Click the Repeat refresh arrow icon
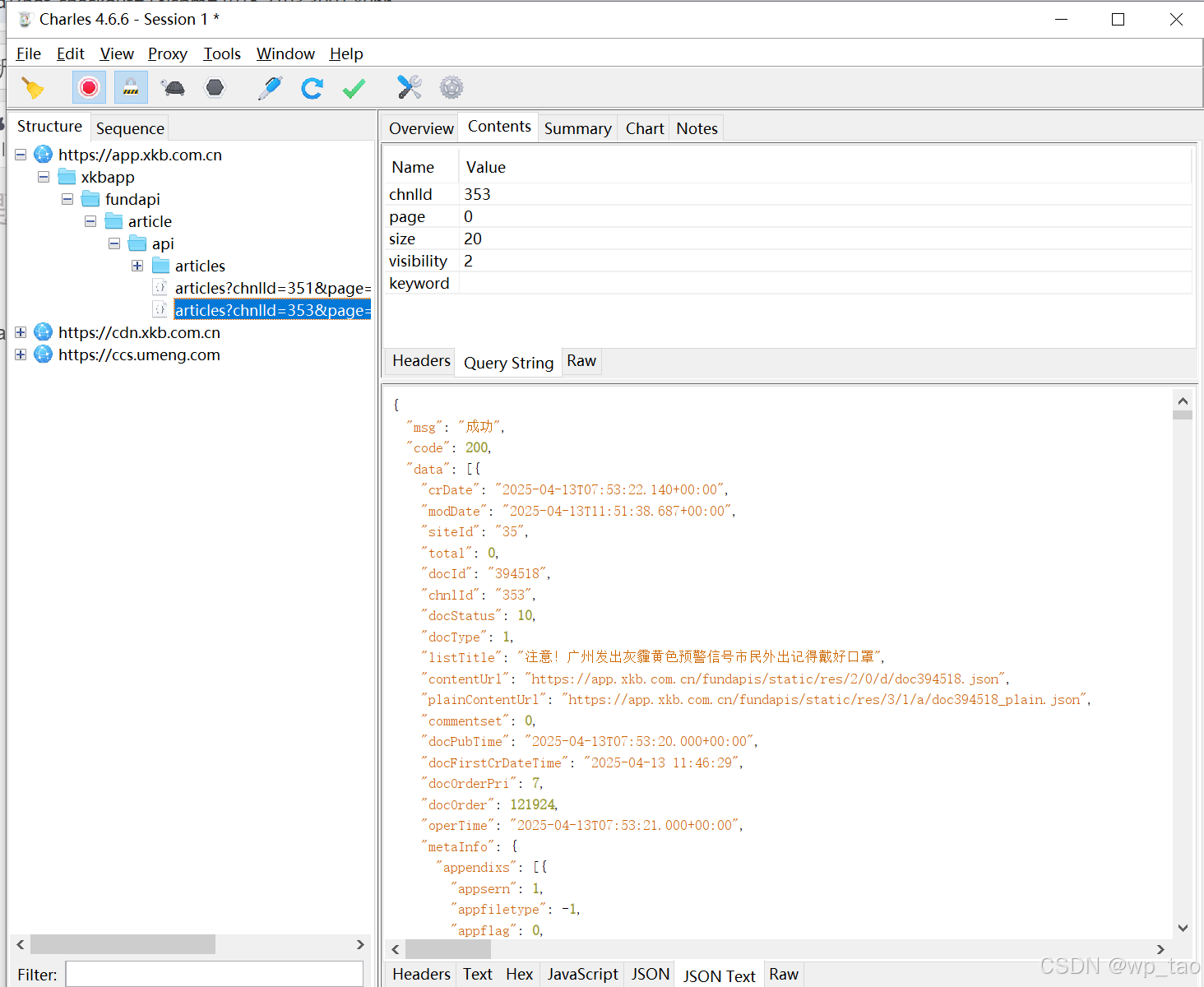This screenshot has height=987, width=1204. 312,87
